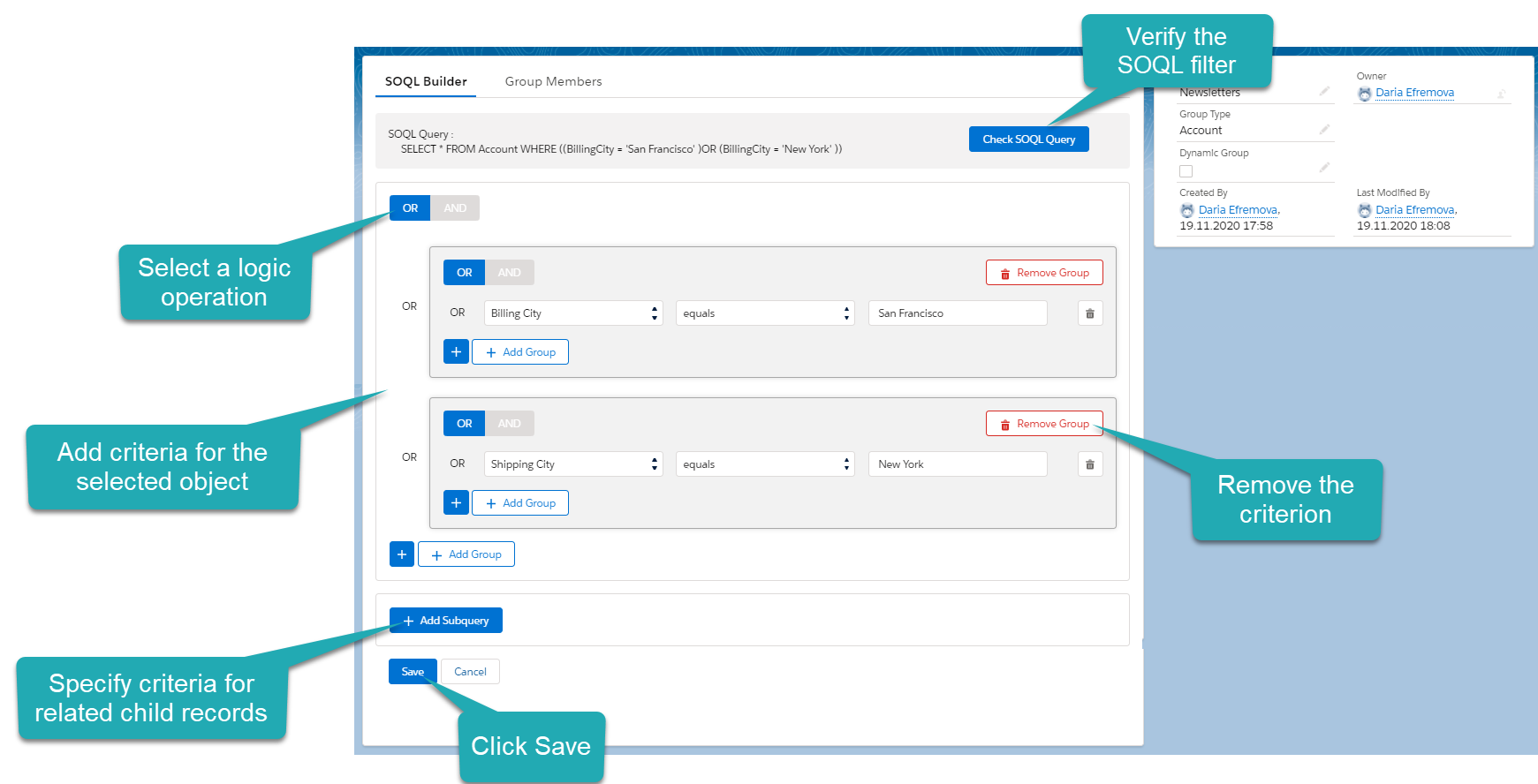Click the Newsletters group name text
This screenshot has width=1538, height=784.
click(1209, 92)
